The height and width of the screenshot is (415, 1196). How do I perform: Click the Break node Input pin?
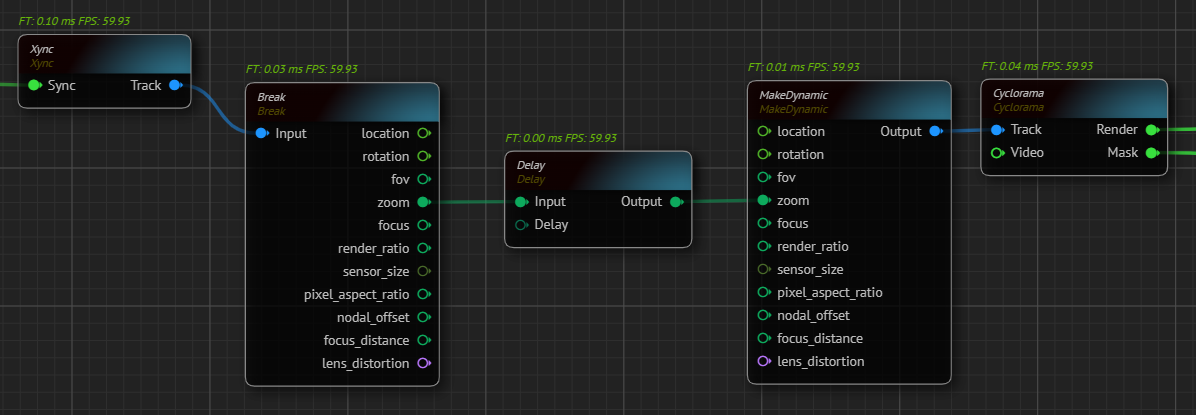pyautogui.click(x=262, y=134)
